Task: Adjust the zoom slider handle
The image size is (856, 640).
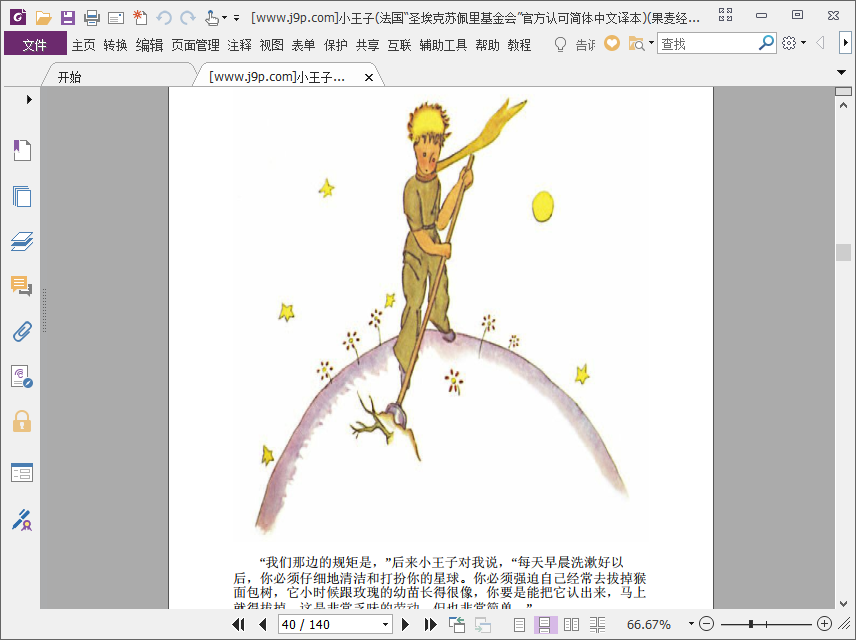Action: click(751, 624)
